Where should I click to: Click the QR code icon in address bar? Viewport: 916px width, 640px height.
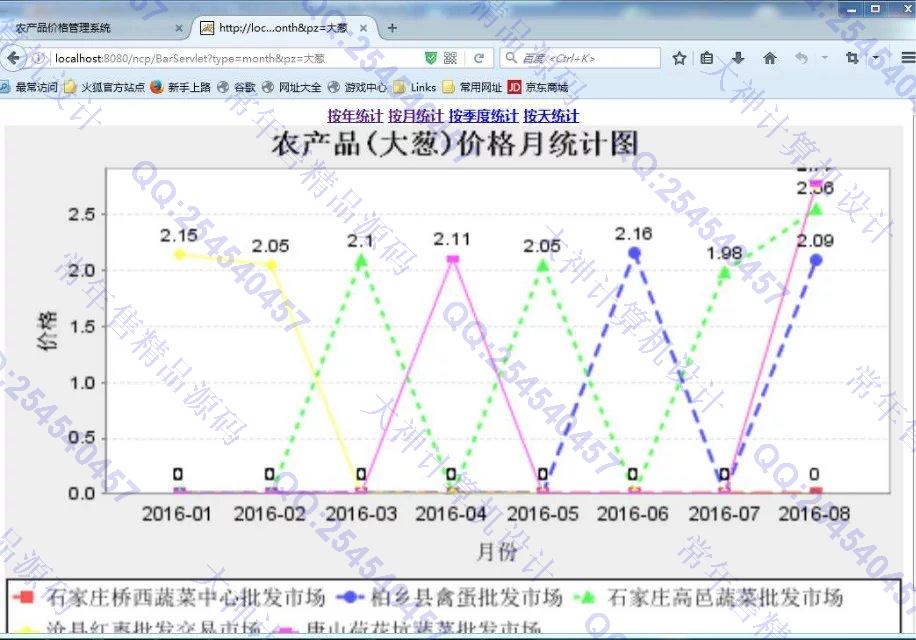(x=451, y=58)
